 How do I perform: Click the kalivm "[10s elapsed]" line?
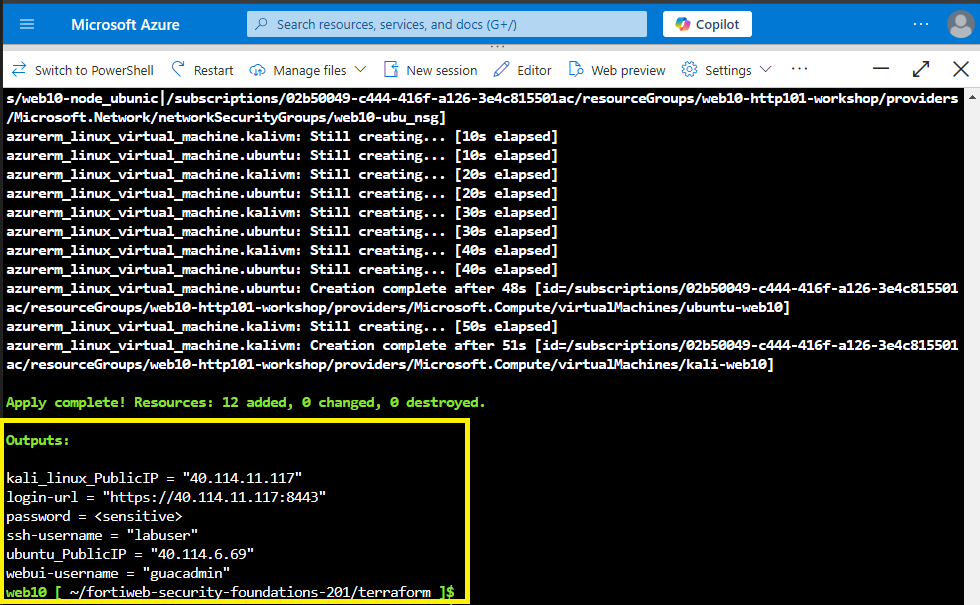coord(282,136)
